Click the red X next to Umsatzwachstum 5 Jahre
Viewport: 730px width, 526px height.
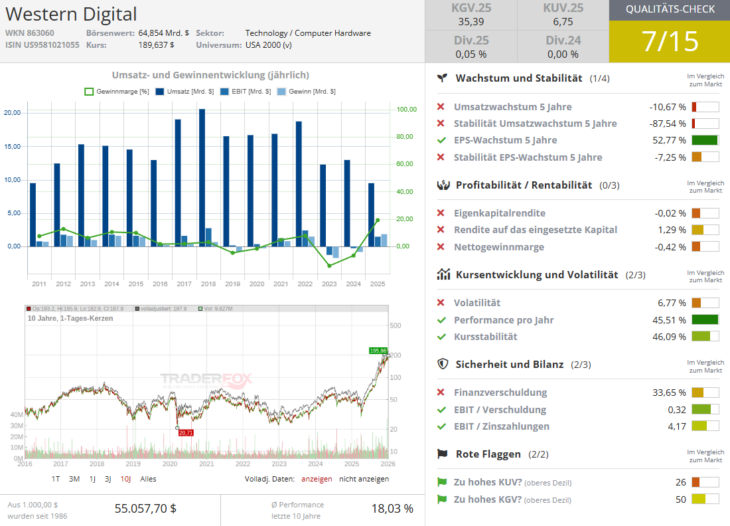[x=442, y=107]
